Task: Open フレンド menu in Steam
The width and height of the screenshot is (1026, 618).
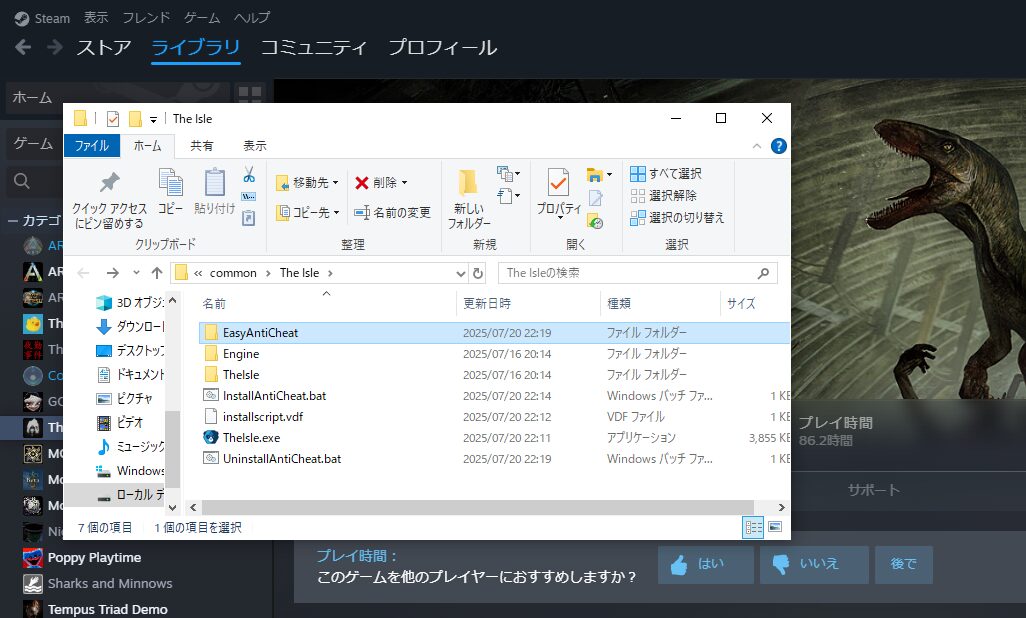Action: click(x=146, y=18)
